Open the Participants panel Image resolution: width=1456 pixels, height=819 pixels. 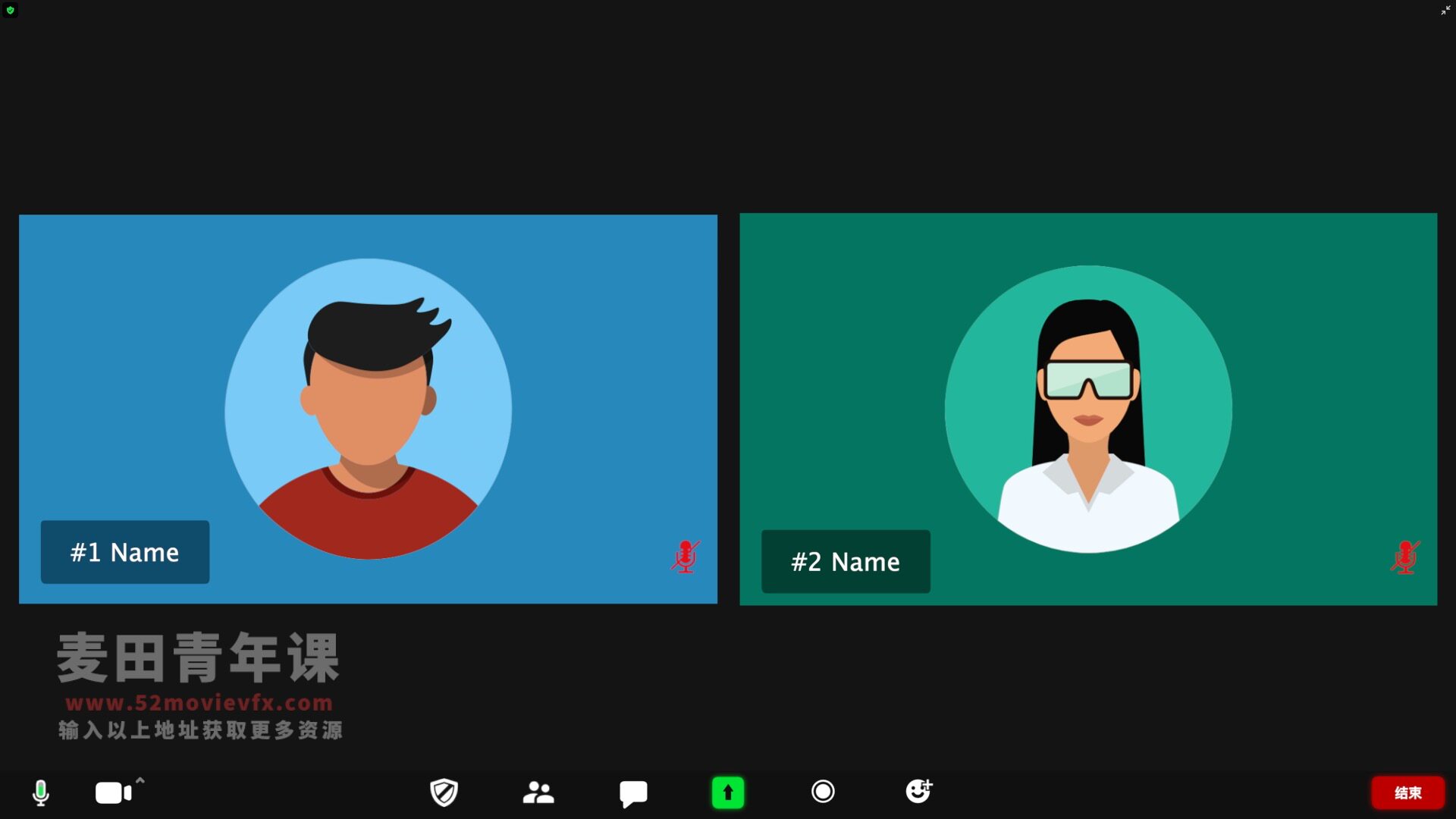pyautogui.click(x=538, y=792)
